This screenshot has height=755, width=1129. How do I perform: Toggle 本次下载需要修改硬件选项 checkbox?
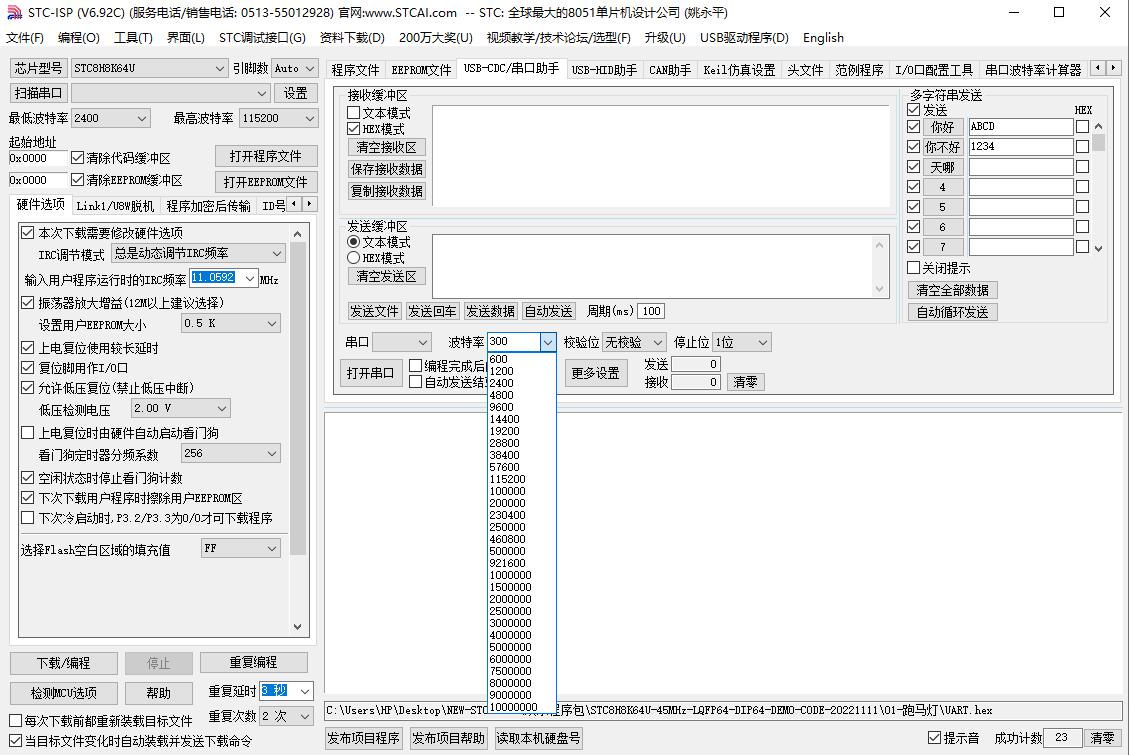point(27,232)
